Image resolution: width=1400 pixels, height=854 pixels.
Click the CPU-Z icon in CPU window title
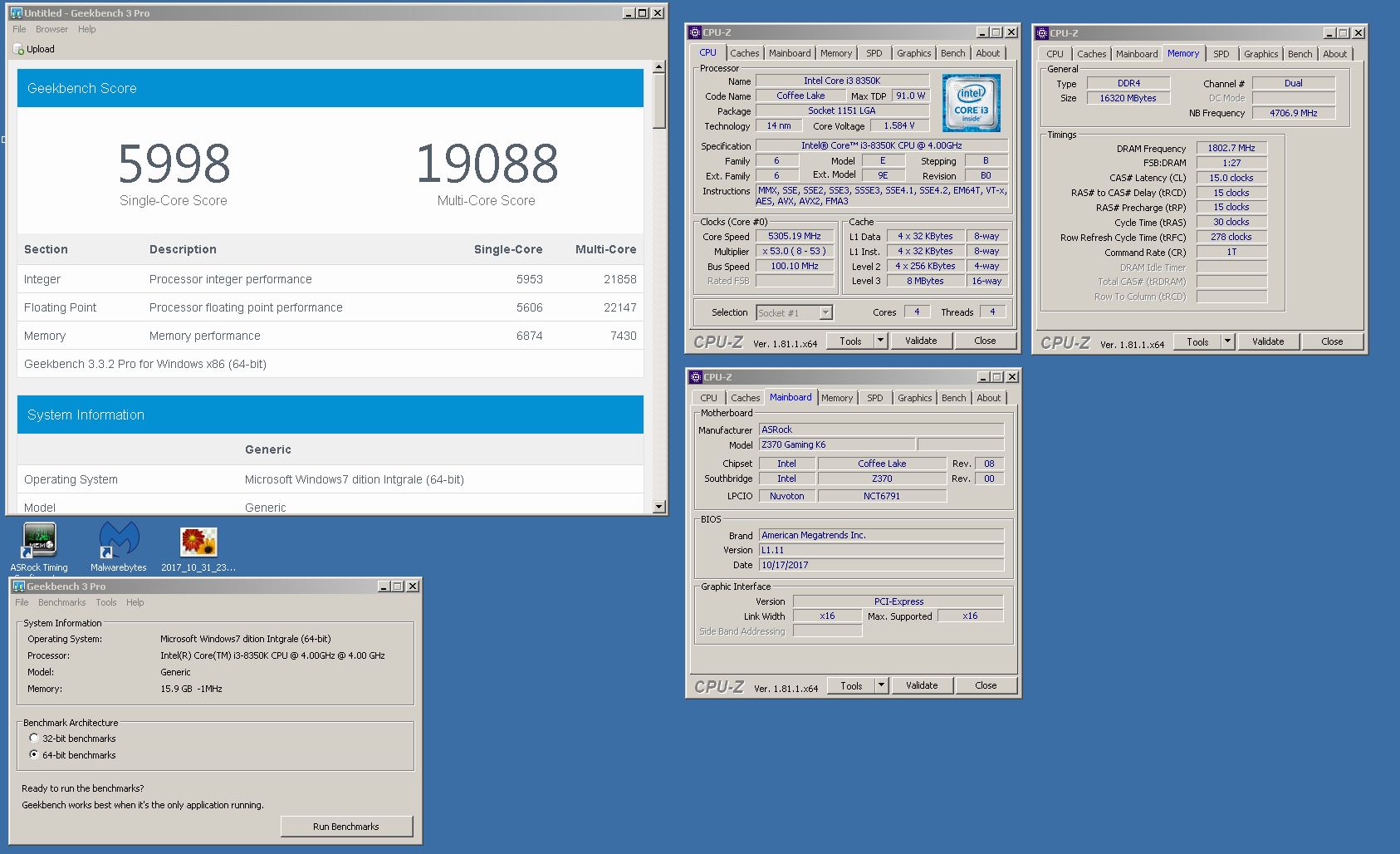[695, 32]
